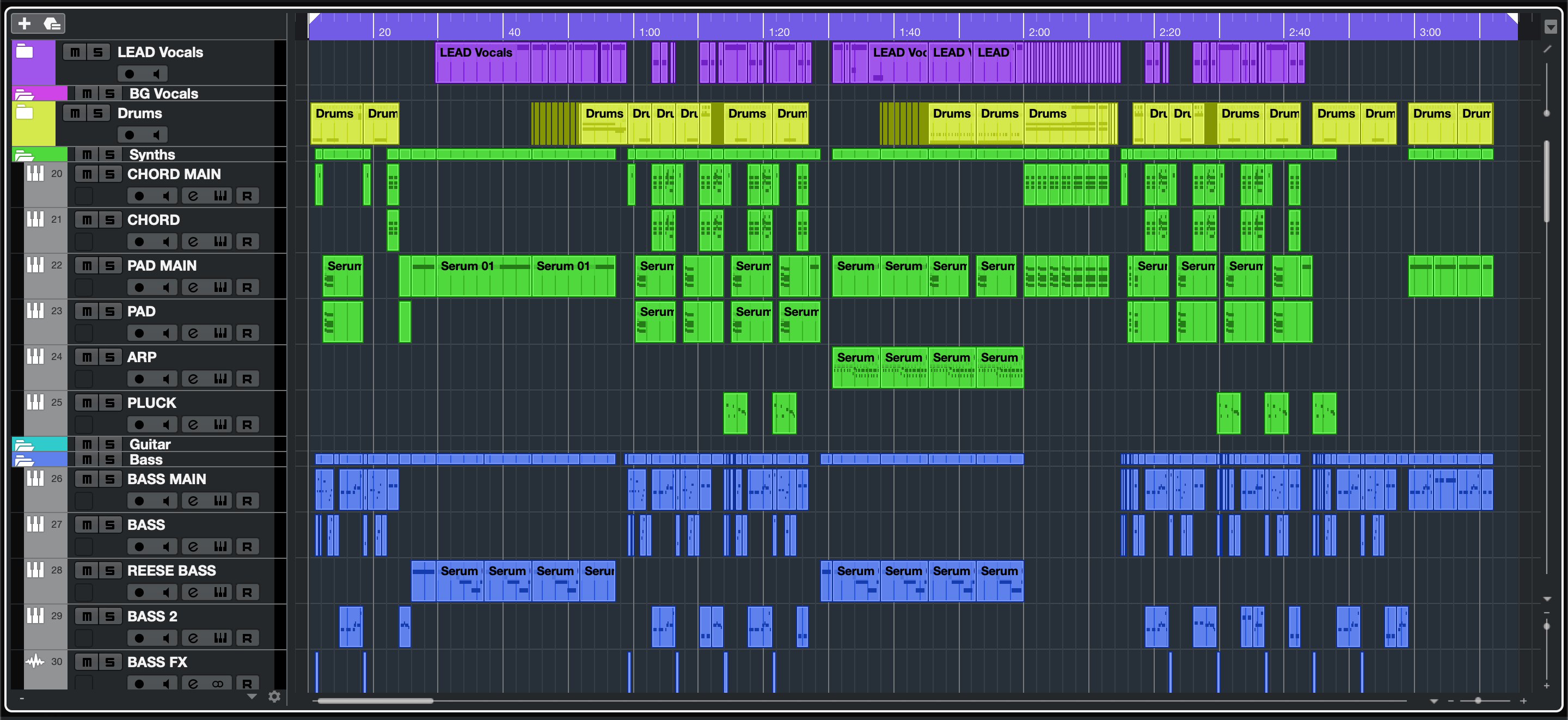Click the piano keys icon of BASS 2 track
This screenshot has width=1568, height=720.
(x=35, y=615)
